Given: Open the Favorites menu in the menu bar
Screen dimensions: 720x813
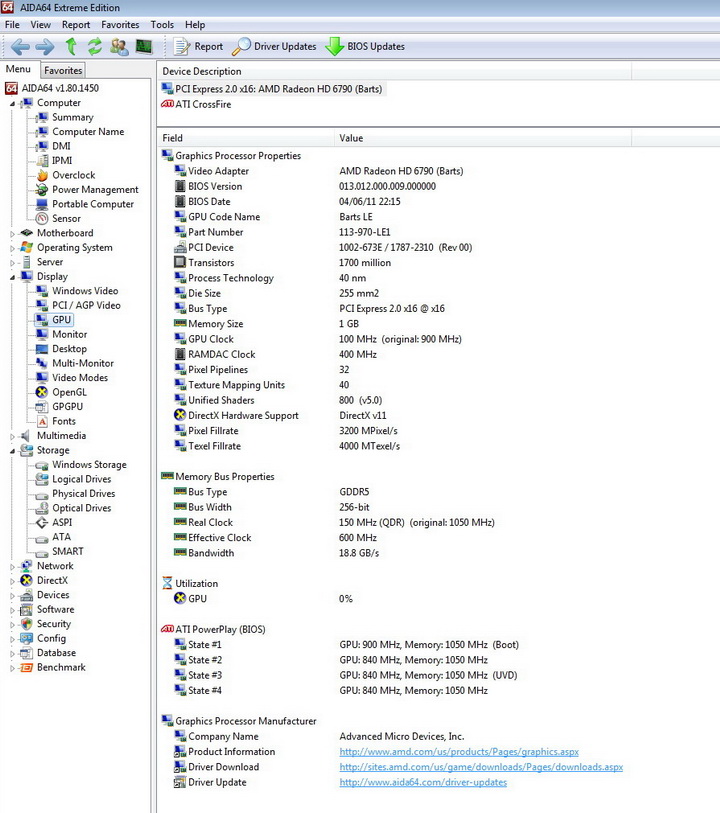Looking at the screenshot, I should tap(120, 24).
